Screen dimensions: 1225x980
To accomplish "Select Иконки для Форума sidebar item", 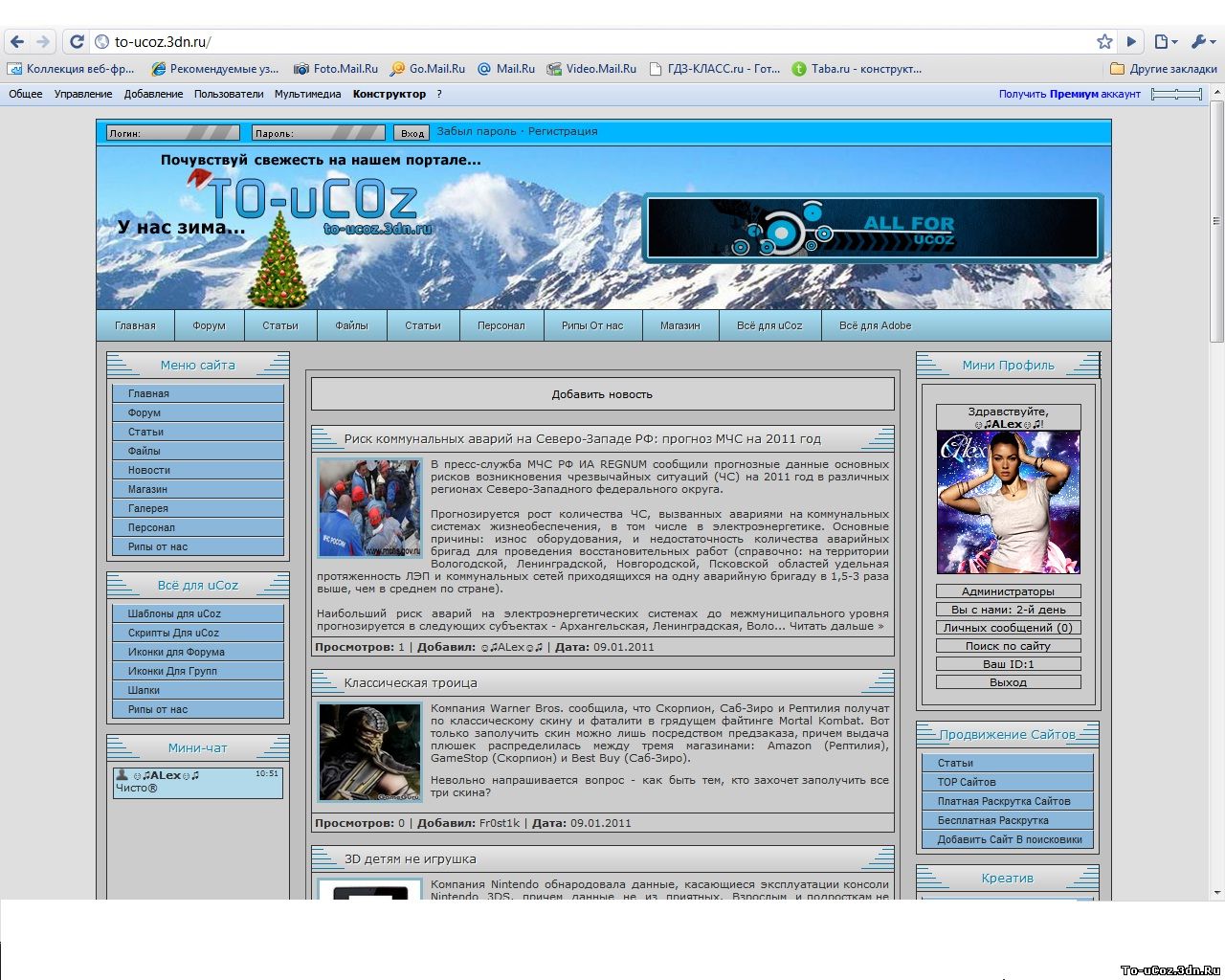I will point(198,652).
